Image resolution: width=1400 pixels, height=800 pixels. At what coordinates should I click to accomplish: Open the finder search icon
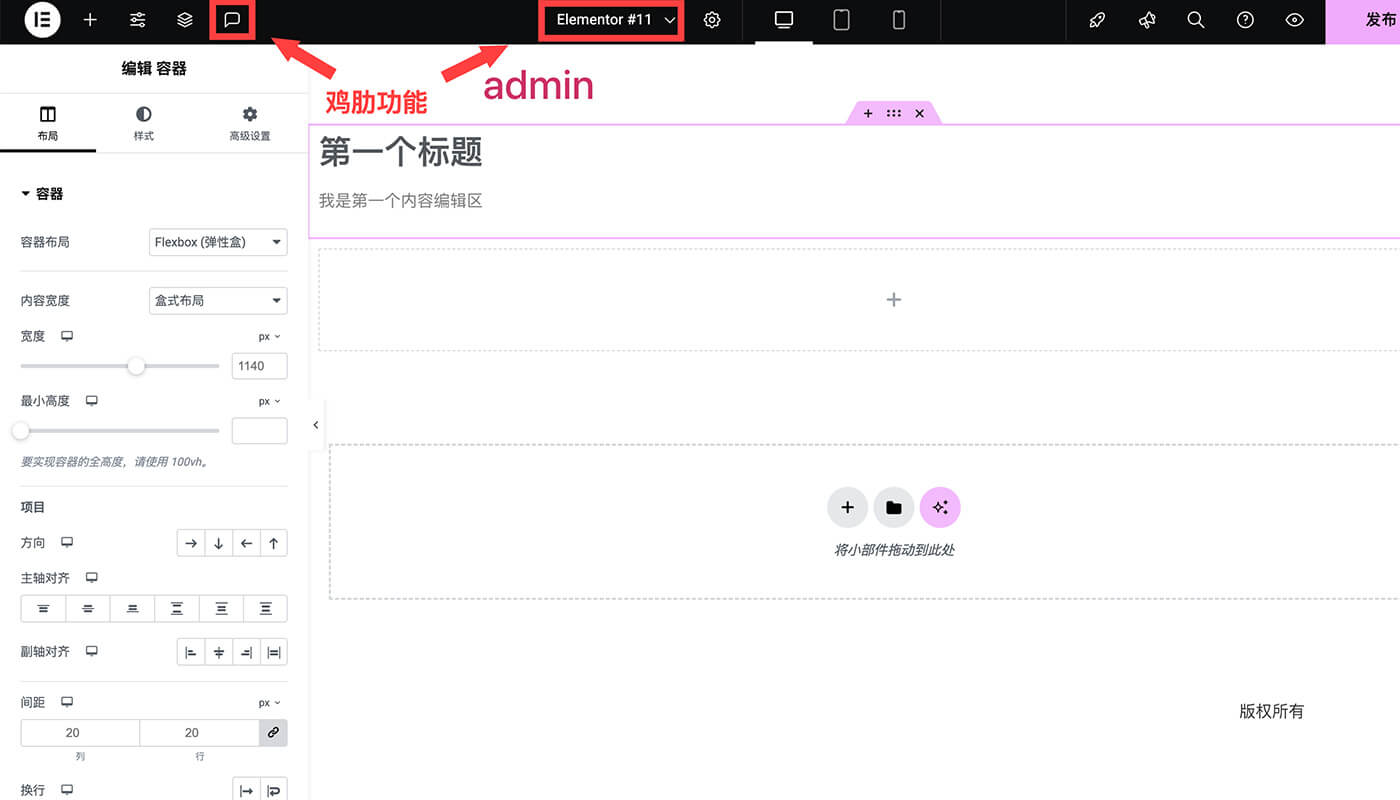point(1196,20)
